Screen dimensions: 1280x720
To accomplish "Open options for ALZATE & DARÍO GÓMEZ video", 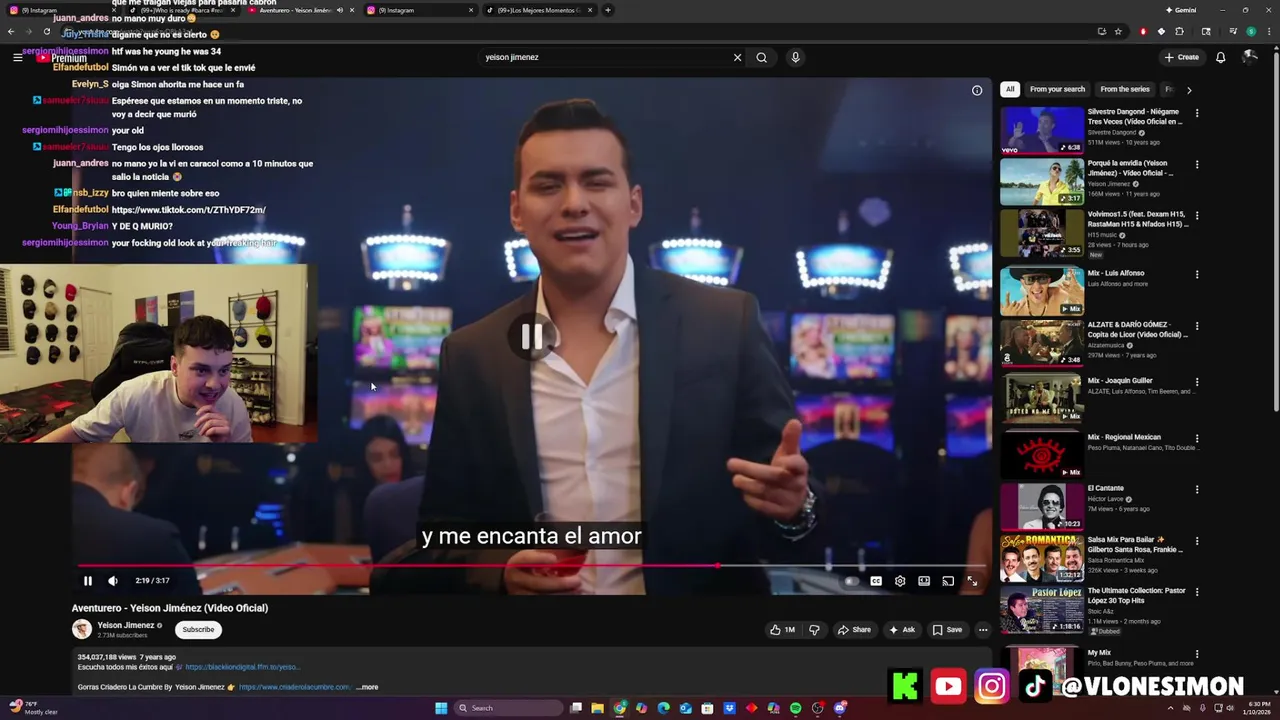I will coord(1197,327).
